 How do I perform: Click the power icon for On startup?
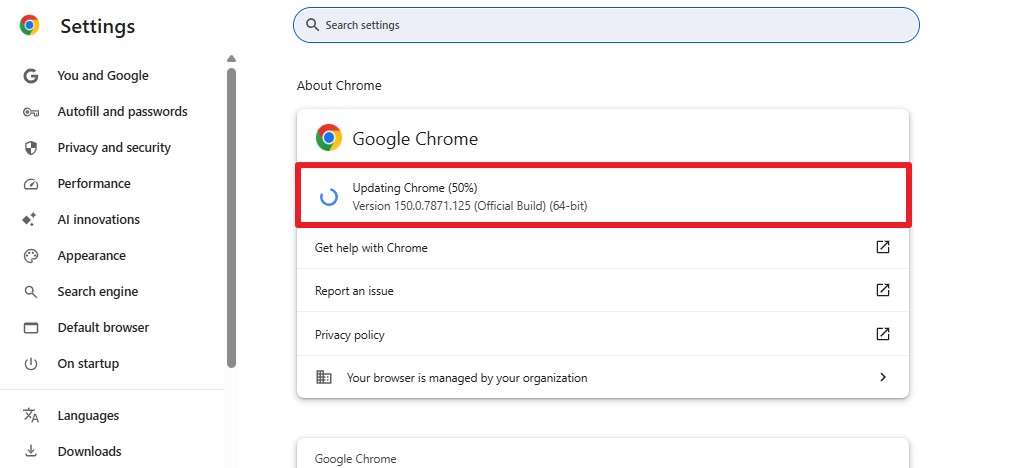[30, 363]
